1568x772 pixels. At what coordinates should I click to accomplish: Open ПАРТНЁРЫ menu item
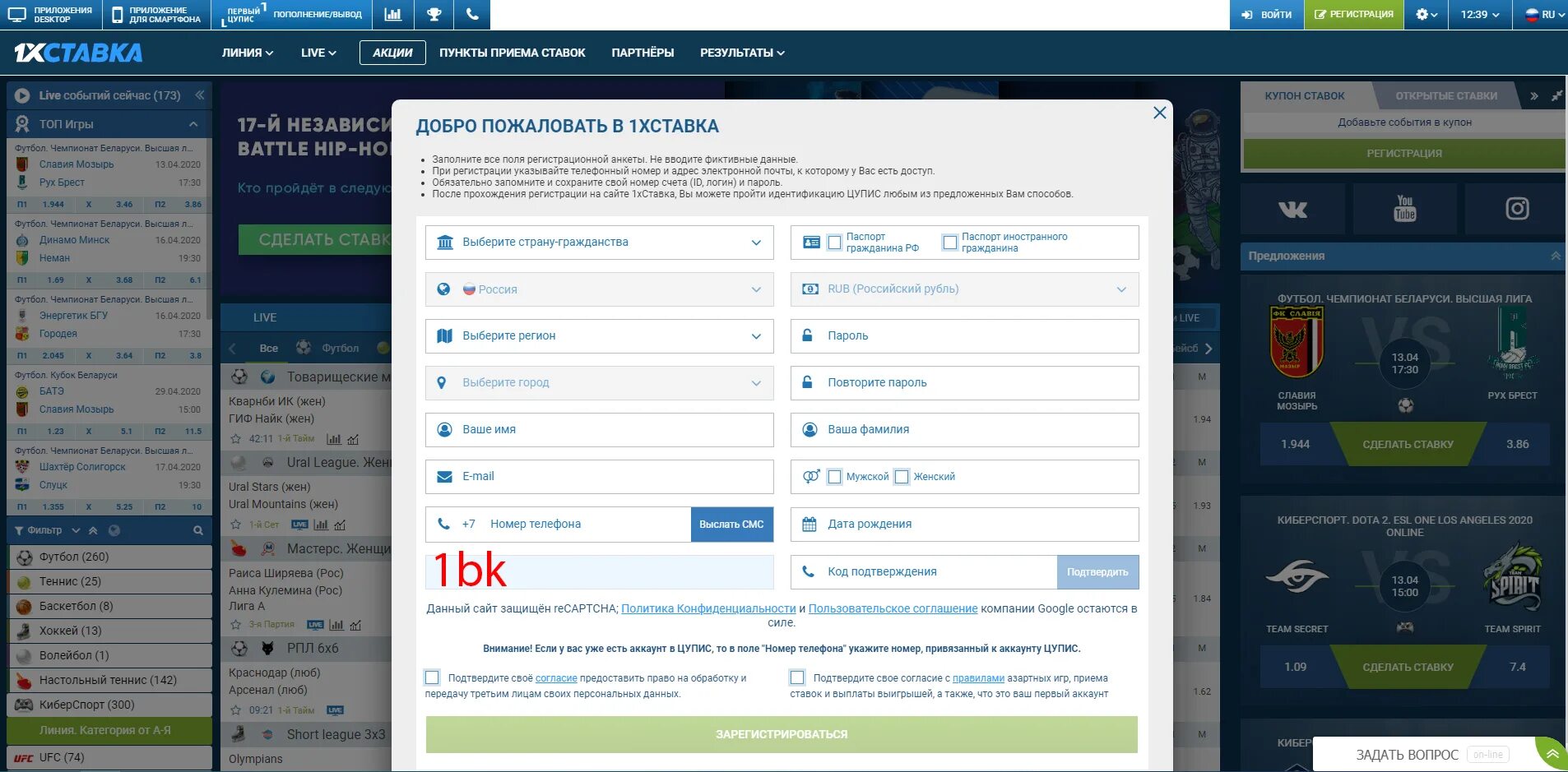pyautogui.click(x=643, y=53)
